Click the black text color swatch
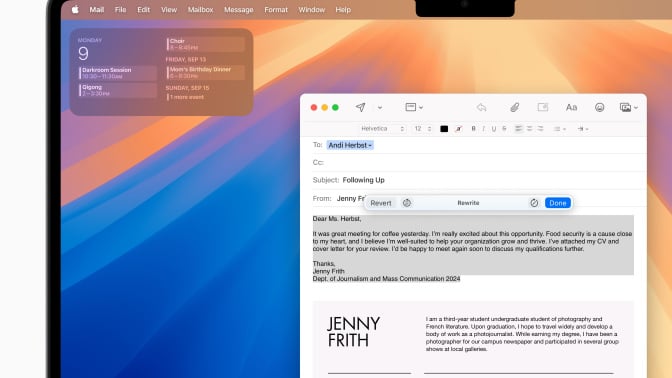Image resolution: width=672 pixels, height=378 pixels. pos(444,129)
